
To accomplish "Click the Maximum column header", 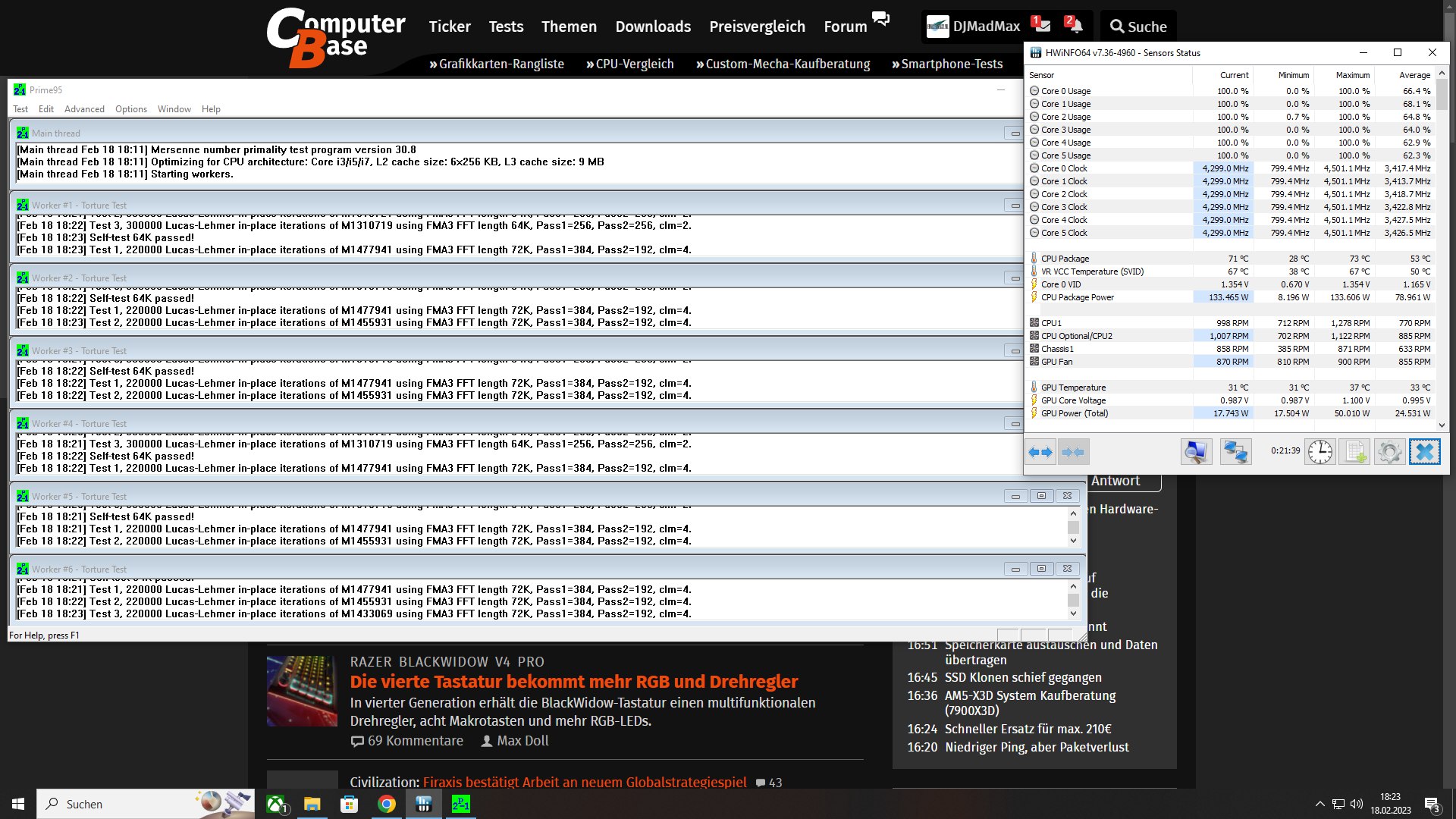I will point(1352,75).
